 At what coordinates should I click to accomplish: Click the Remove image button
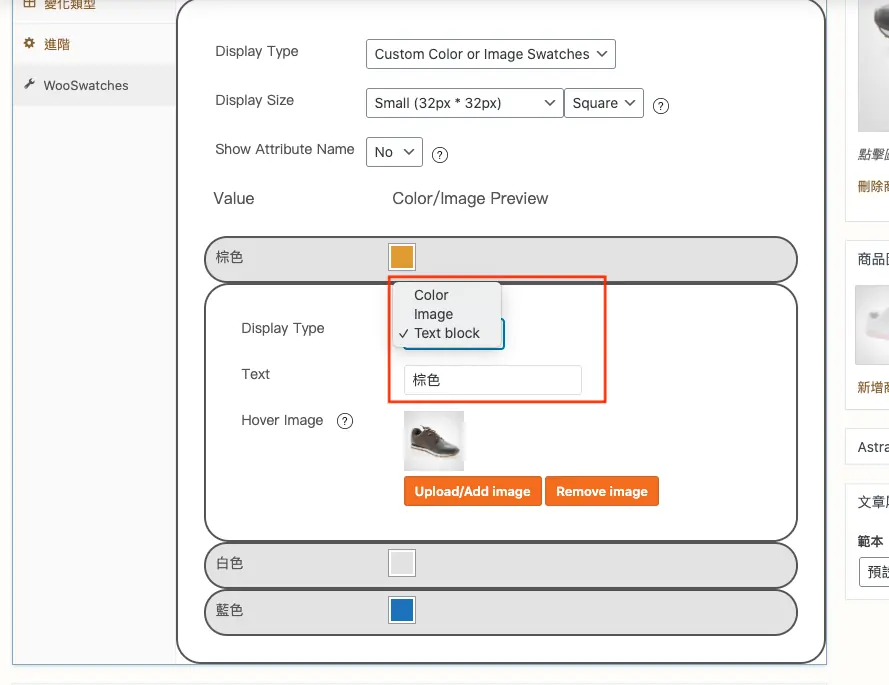[x=602, y=491]
